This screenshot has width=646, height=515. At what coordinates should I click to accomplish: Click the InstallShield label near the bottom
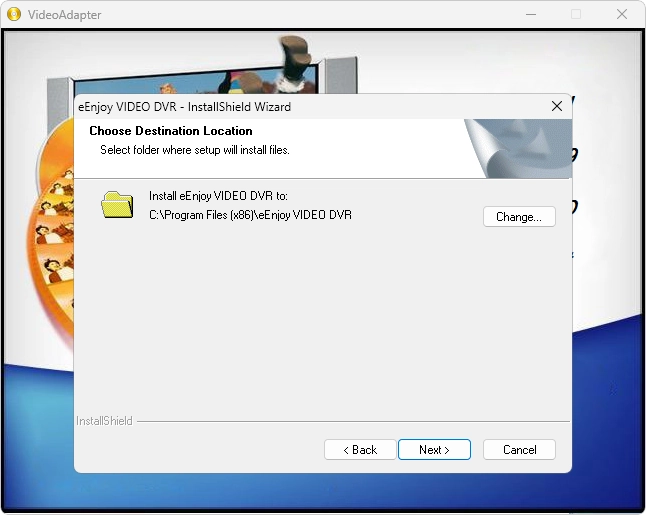pos(104,421)
